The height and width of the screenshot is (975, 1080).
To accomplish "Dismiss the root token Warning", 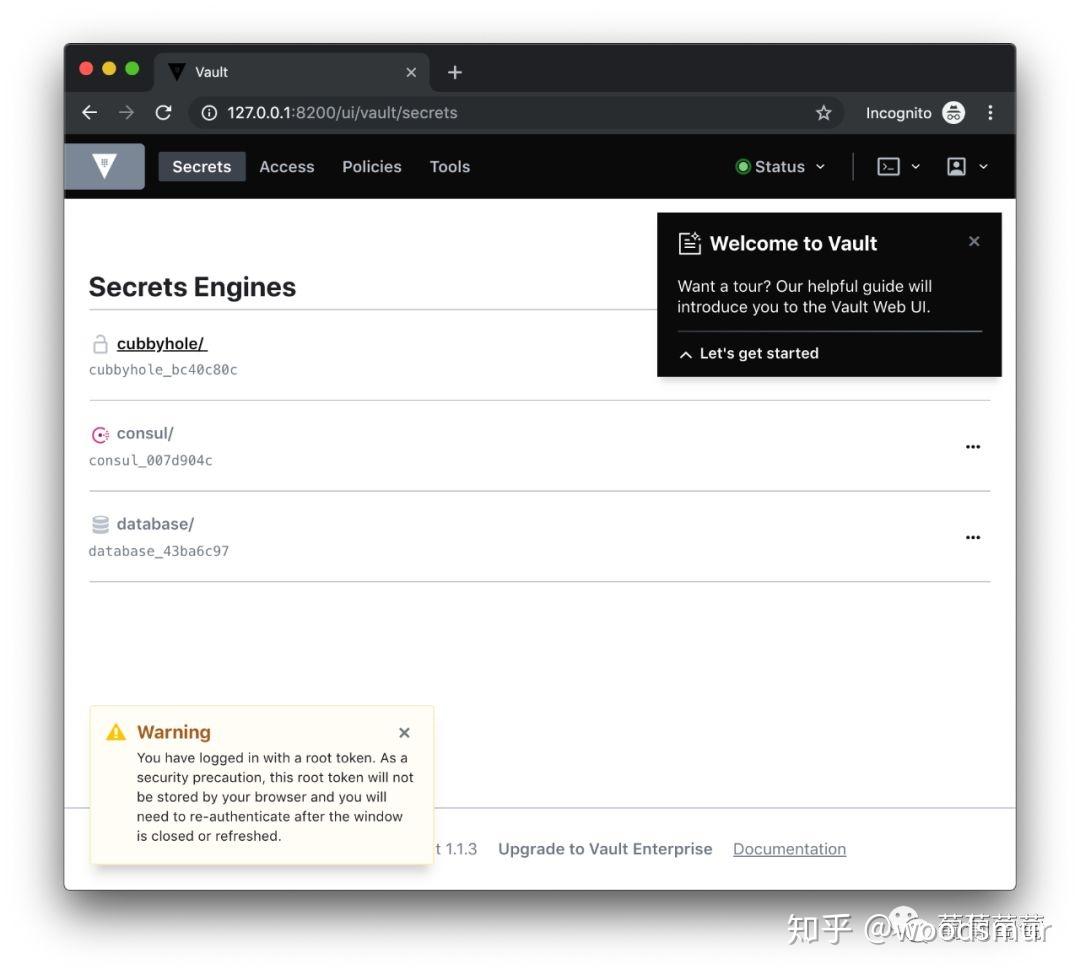I will (x=404, y=733).
